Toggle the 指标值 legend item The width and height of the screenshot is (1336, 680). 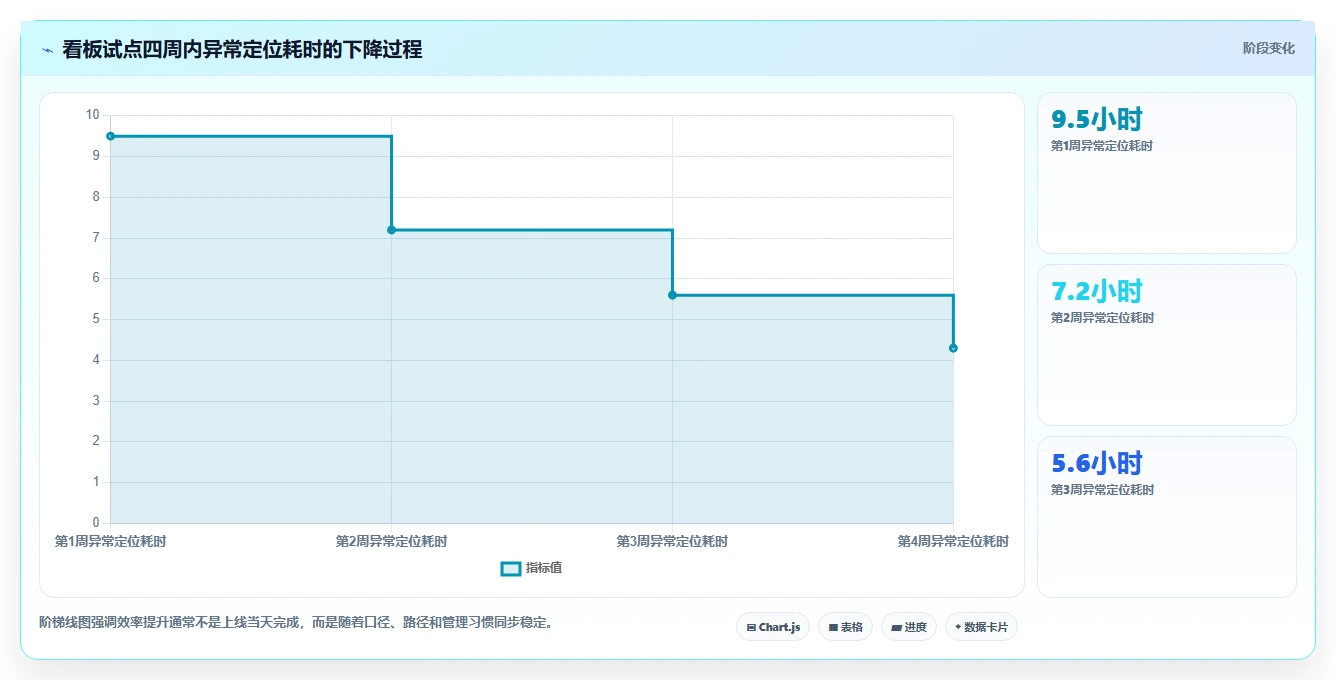(x=531, y=568)
